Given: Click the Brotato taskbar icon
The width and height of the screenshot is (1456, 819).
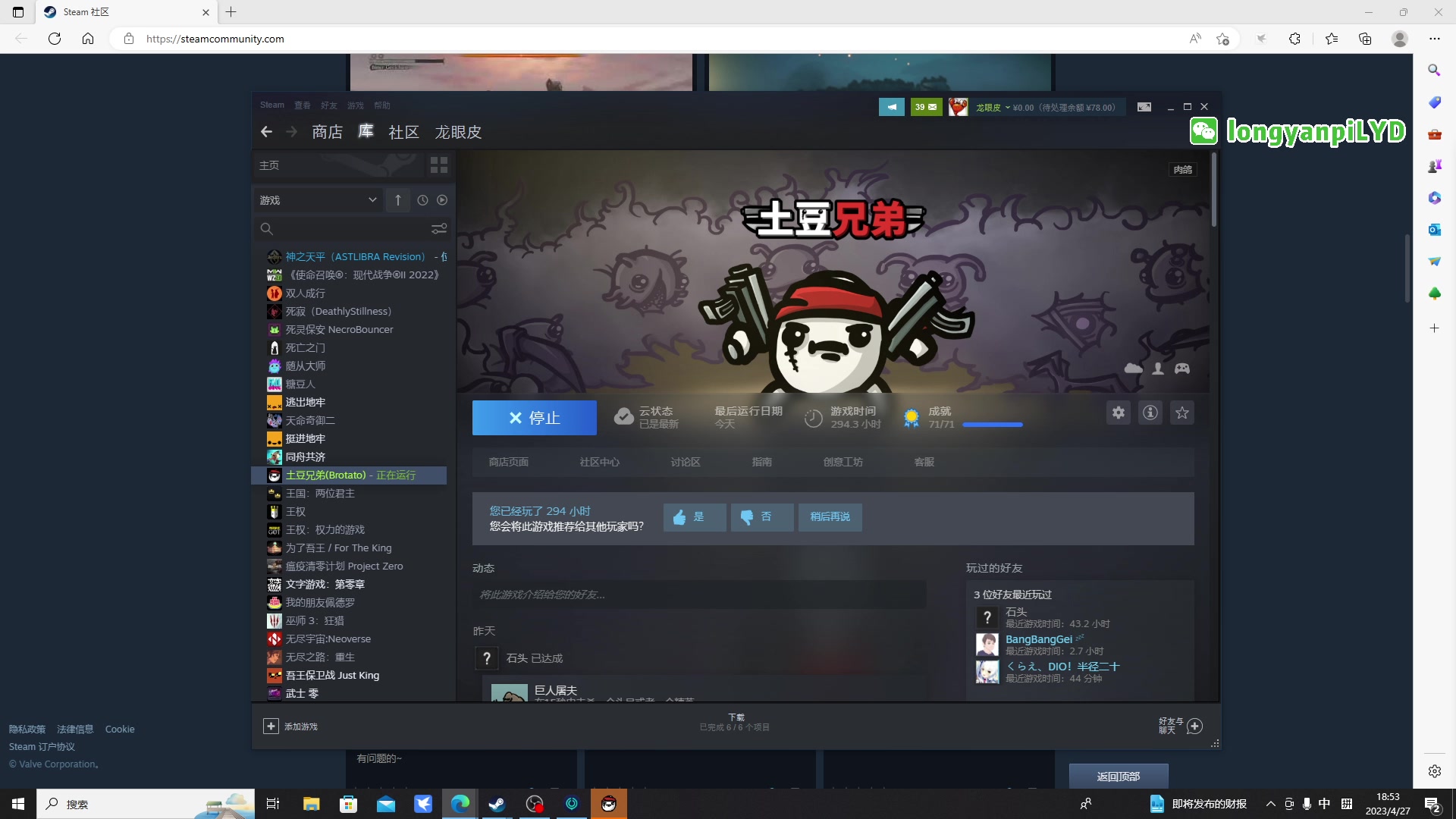Looking at the screenshot, I should 609,804.
